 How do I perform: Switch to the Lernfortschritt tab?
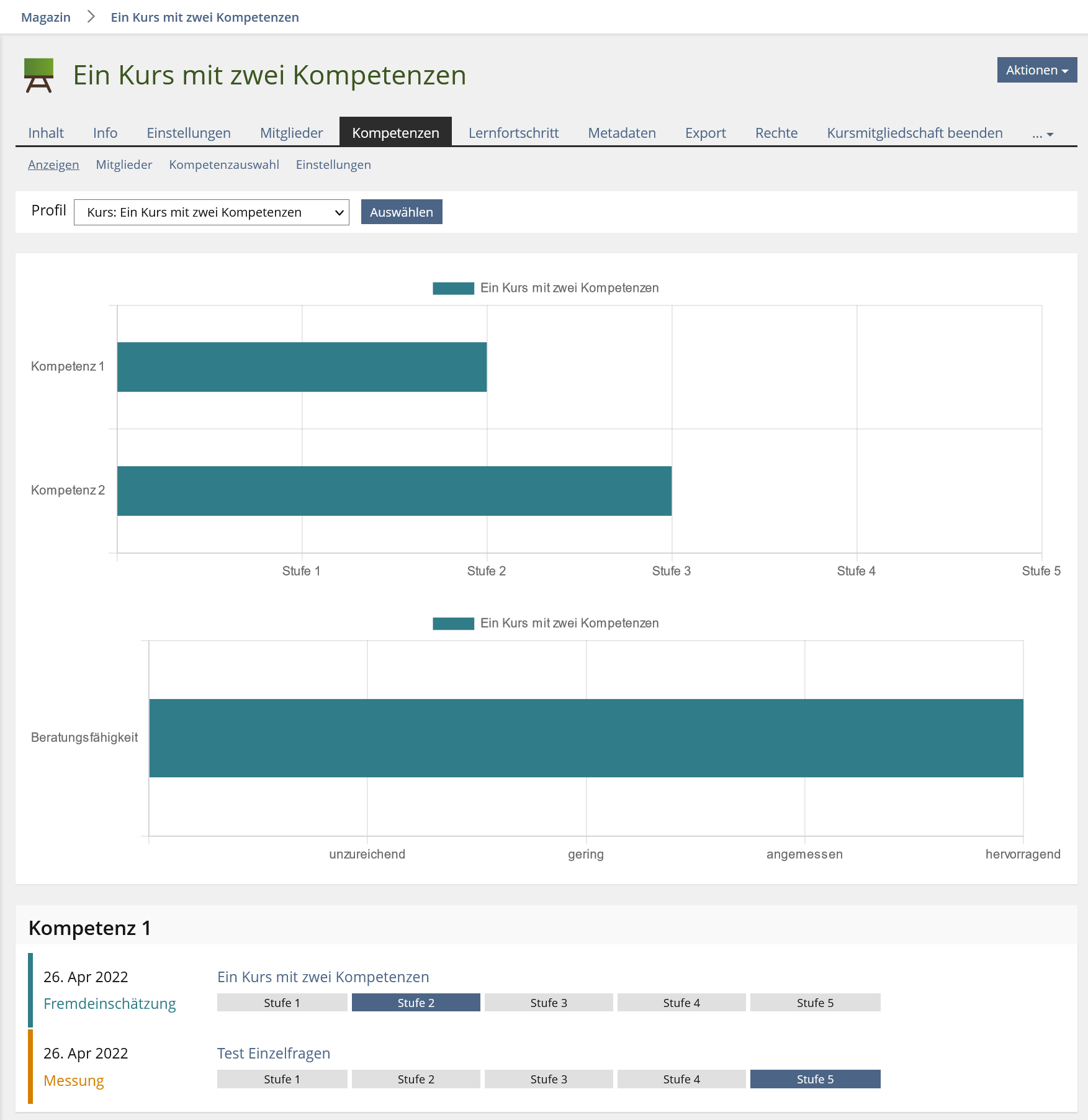pos(513,133)
